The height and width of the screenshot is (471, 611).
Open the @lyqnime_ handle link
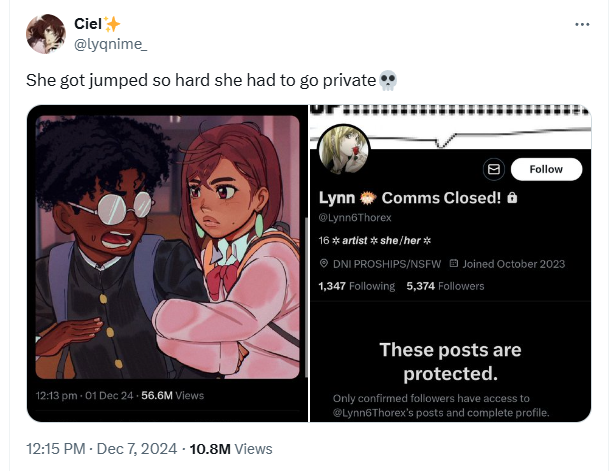tap(111, 44)
